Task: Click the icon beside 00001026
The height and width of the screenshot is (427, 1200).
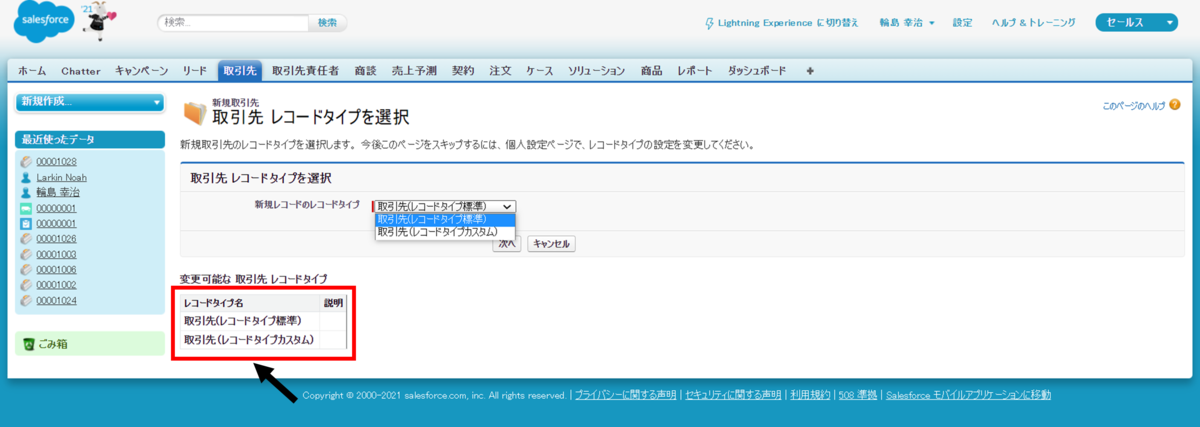Action: 26,239
